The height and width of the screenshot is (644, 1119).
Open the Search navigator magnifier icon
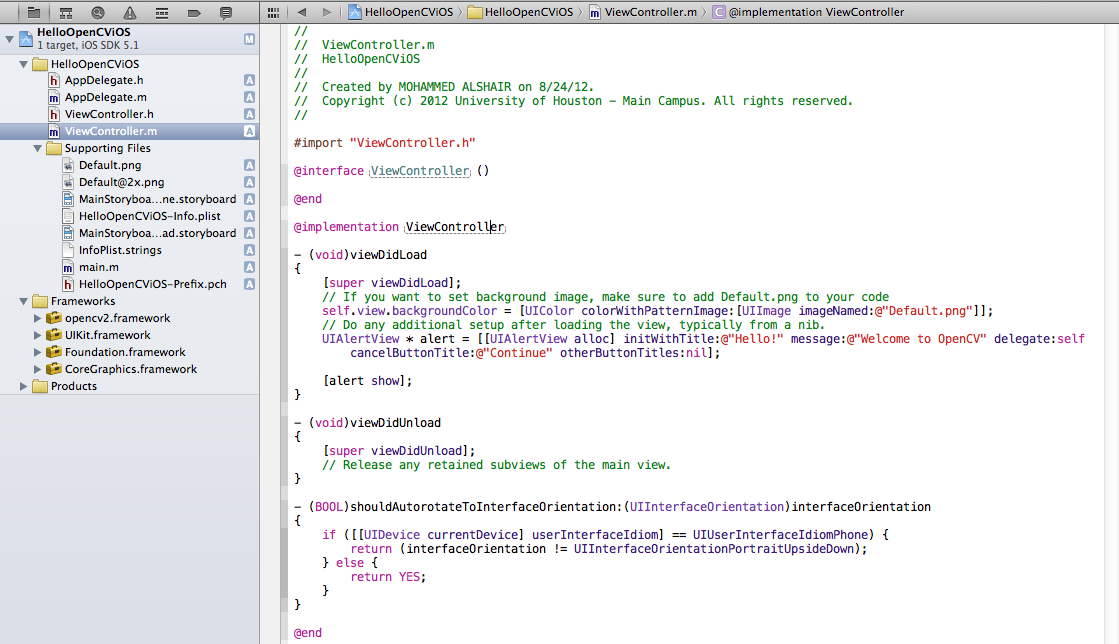(97, 13)
